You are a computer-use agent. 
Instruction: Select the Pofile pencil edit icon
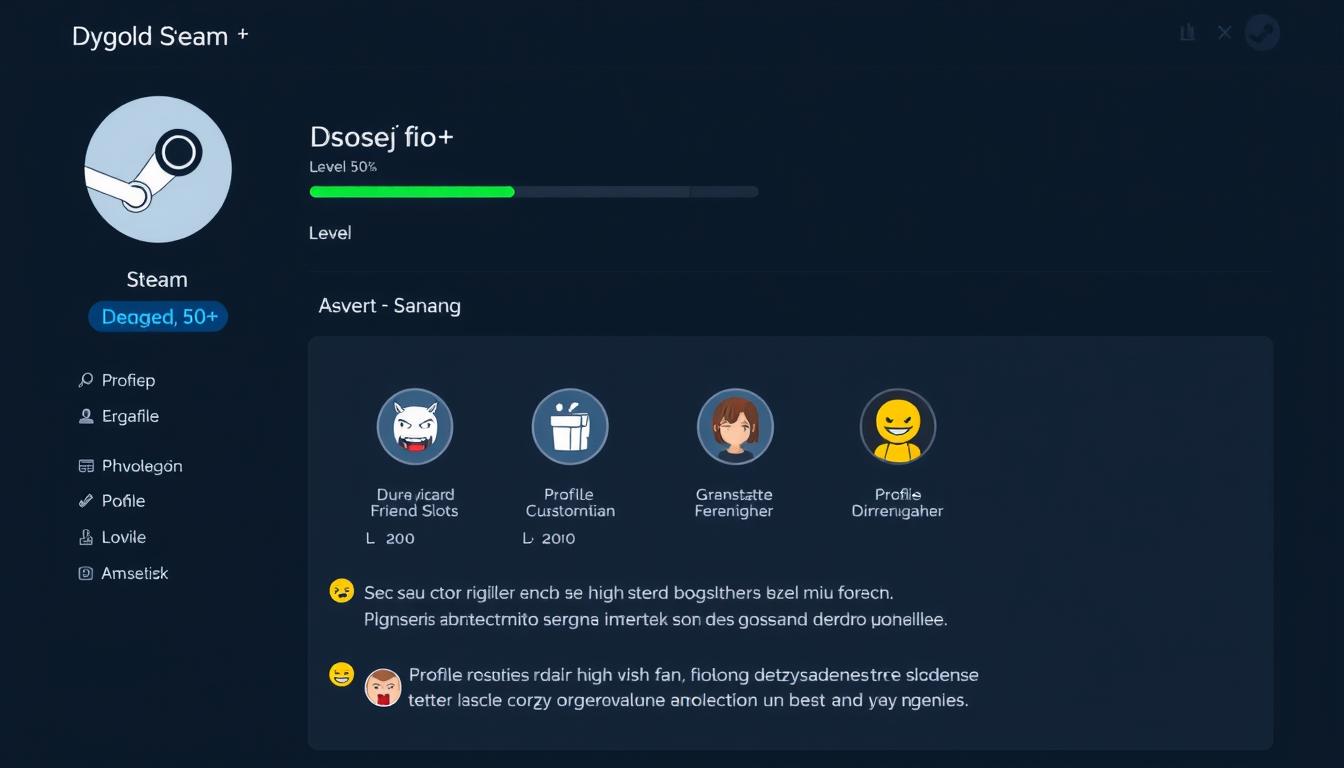(87, 501)
